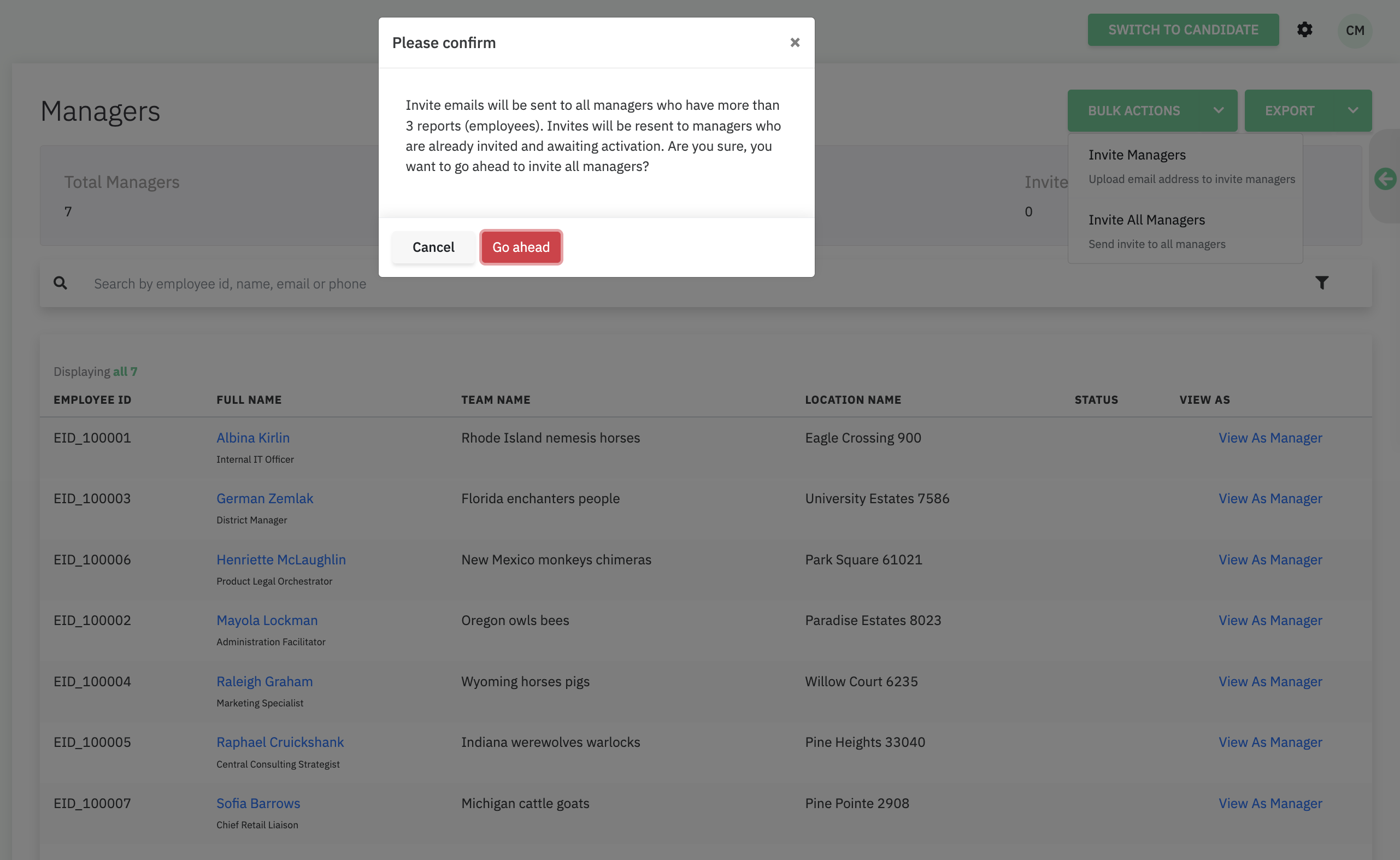
Task: Open settings gear icon
Action: pos(1304,30)
